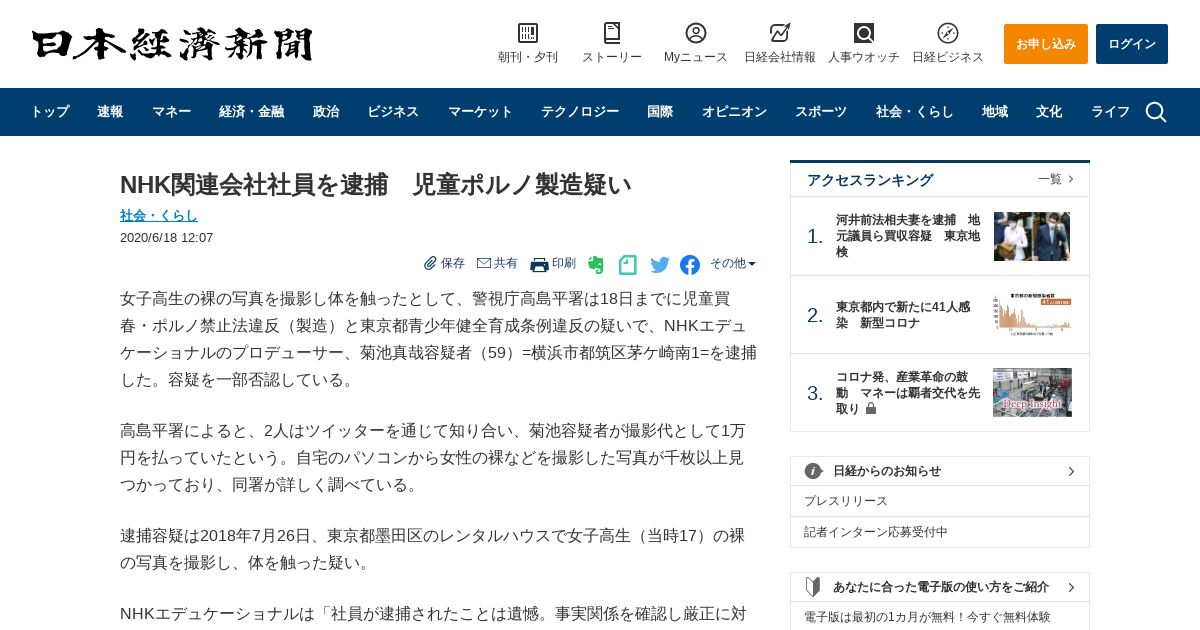Share the article on Twitter
Viewport: 1200px width, 630px height.
tap(660, 265)
